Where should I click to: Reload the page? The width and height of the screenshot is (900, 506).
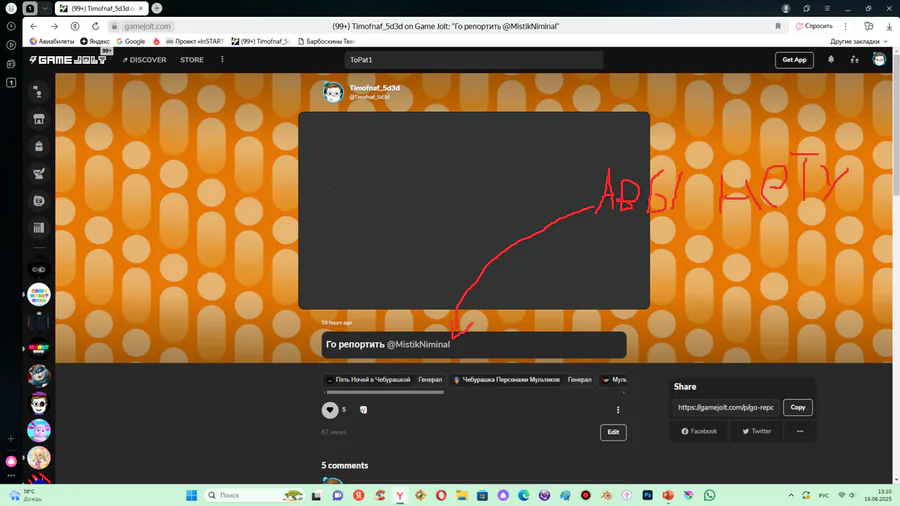click(95, 26)
